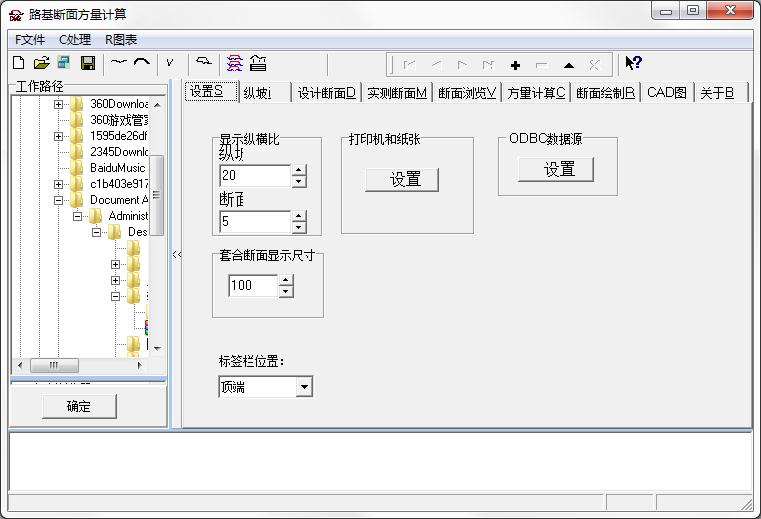Screen dimensions: 761x519
Task: Switch to the 断面绘制R tab
Action: (605, 93)
